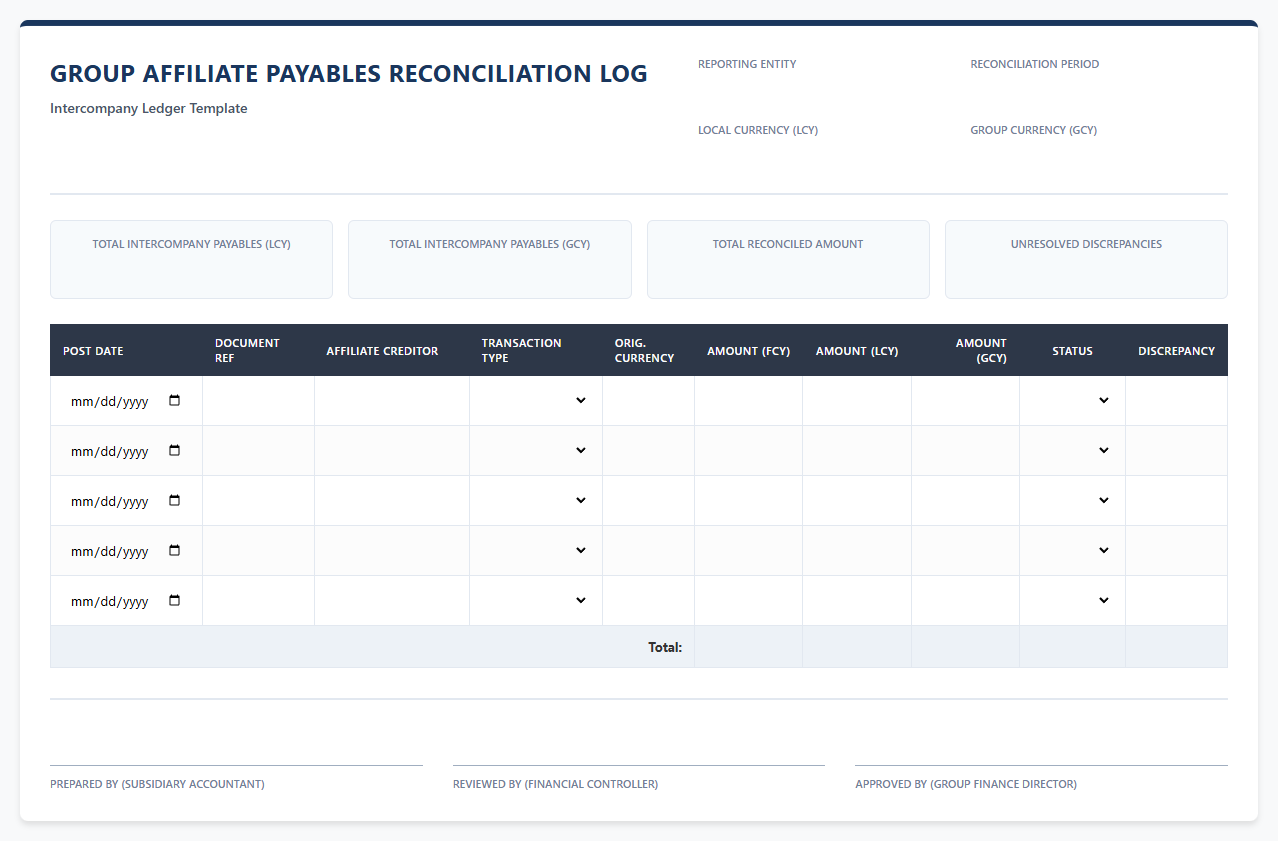This screenshot has width=1278, height=841.
Task: Click the Document Ref cell in the fourth row
Action: pyautogui.click(x=258, y=550)
